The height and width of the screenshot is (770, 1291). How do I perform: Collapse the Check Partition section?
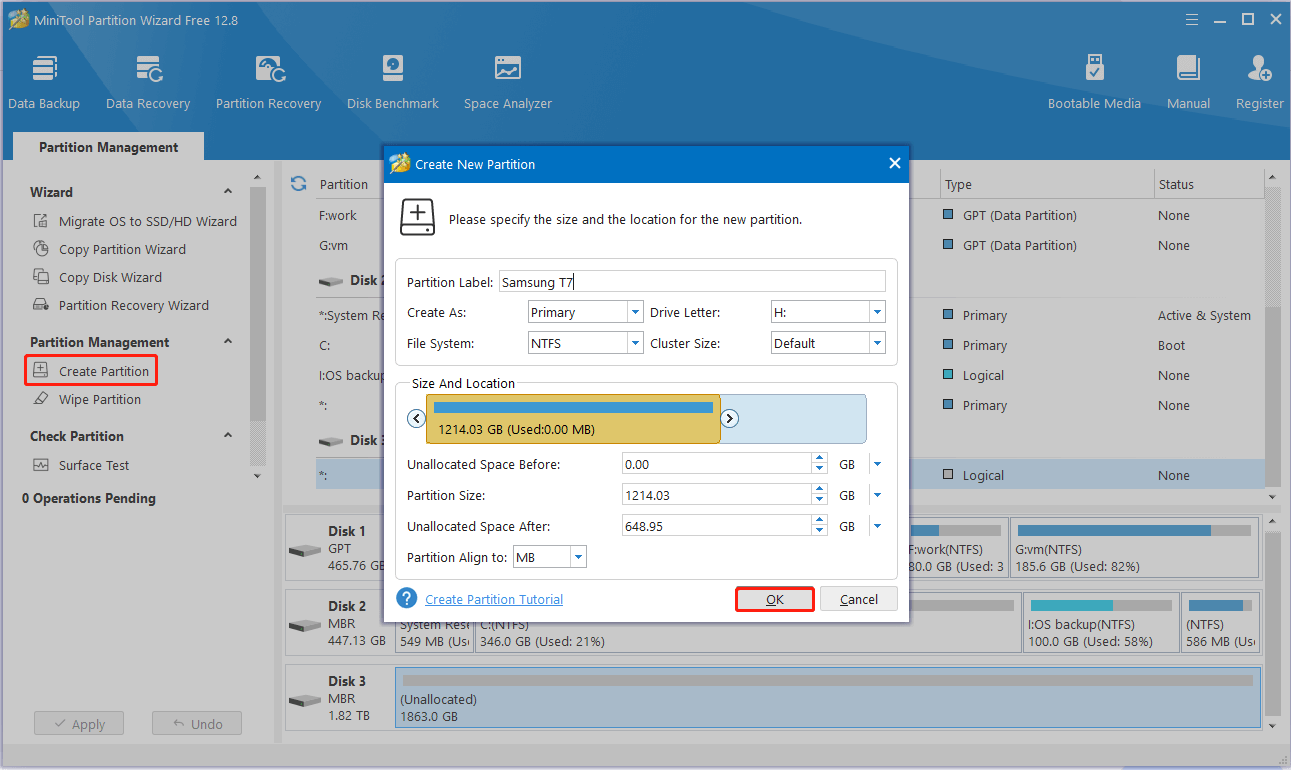(228, 436)
